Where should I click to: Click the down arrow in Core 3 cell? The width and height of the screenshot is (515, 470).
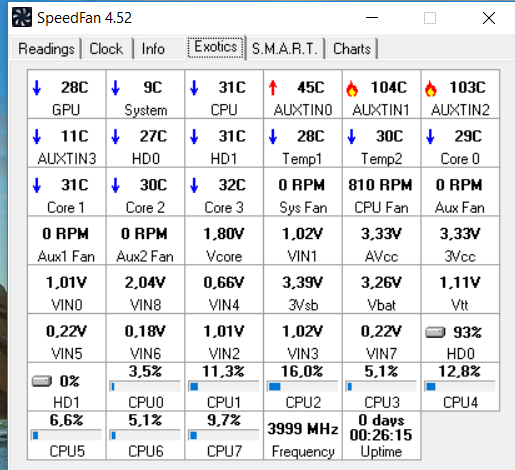[194, 185]
